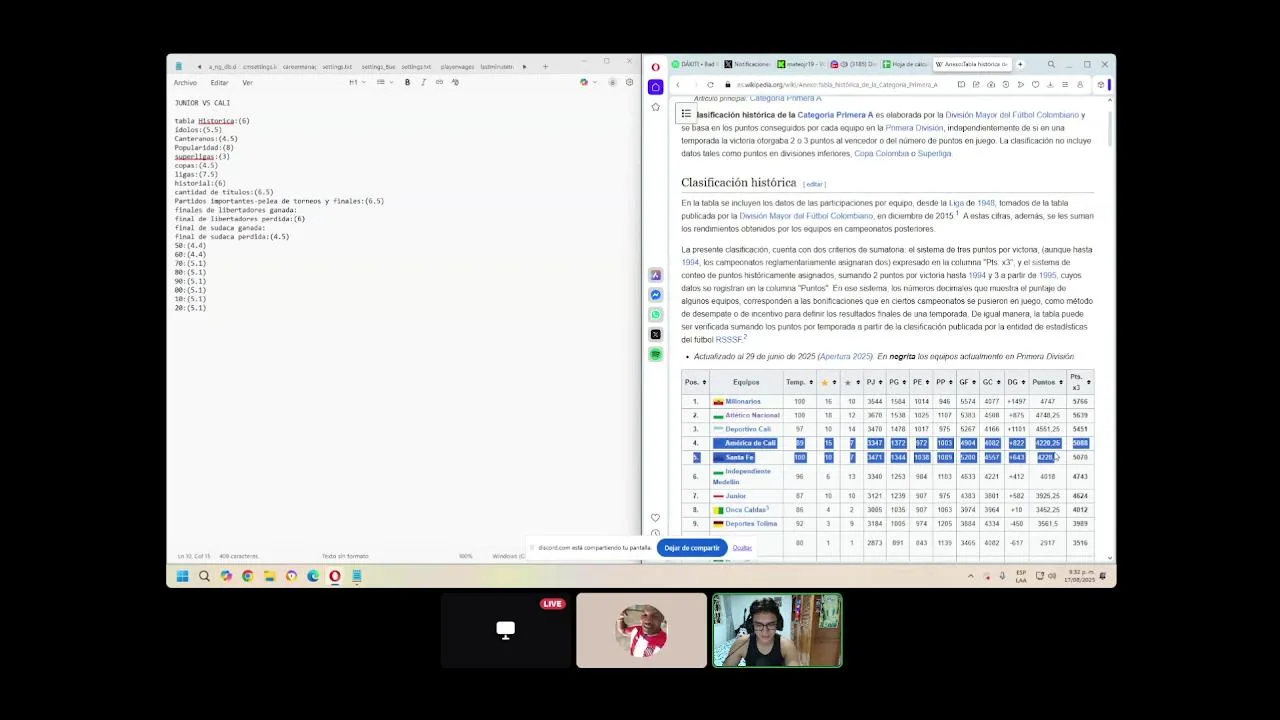Open Opera menu logo
The image size is (1280, 720).
[655, 67]
